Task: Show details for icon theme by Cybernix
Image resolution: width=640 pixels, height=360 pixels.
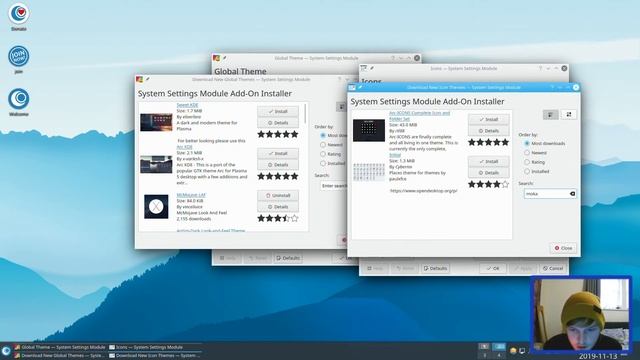Action: point(489,173)
